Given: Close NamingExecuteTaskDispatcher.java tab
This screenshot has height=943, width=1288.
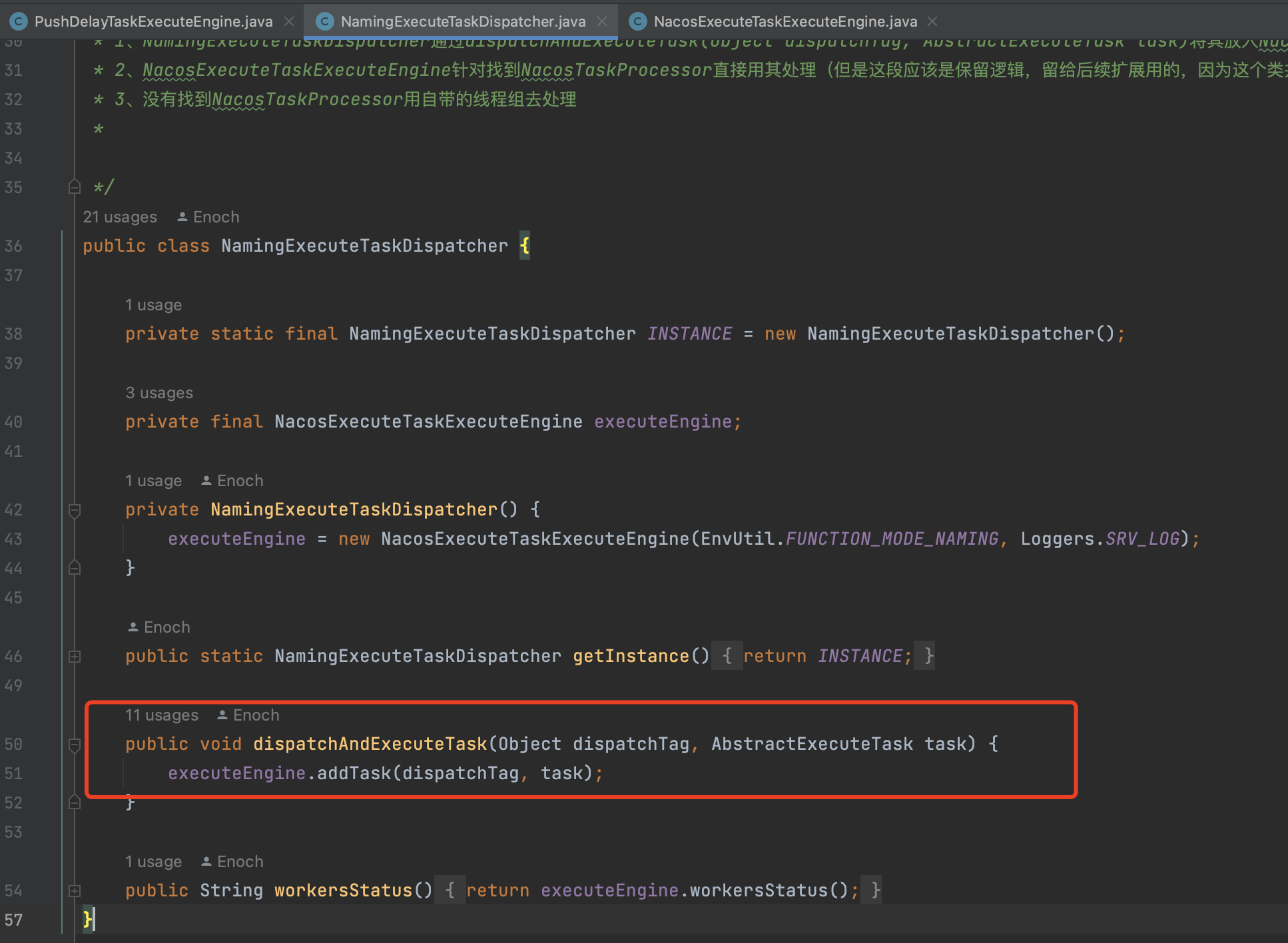Looking at the screenshot, I should coord(602,21).
